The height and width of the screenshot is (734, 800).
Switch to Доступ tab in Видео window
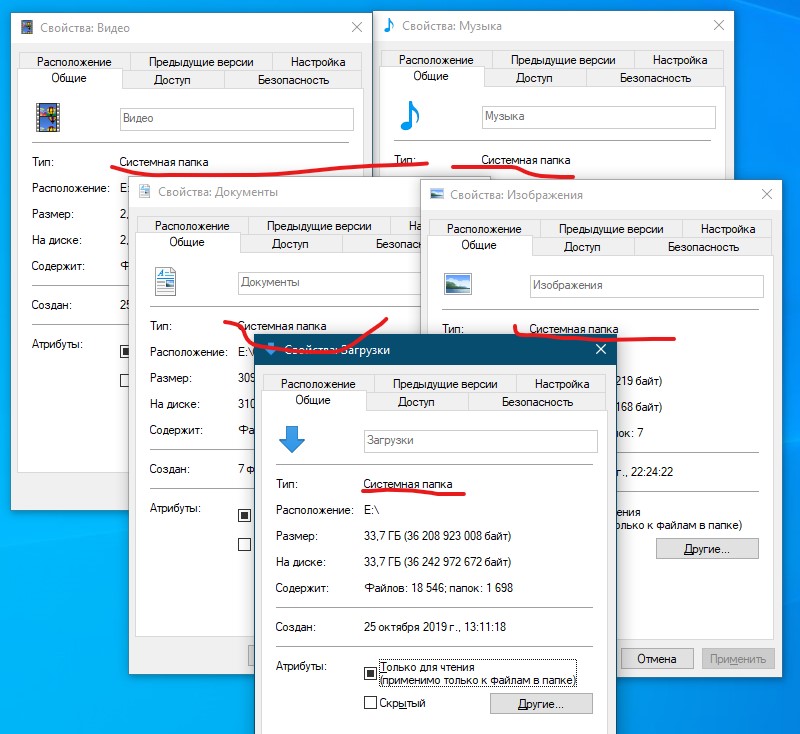coord(172,80)
